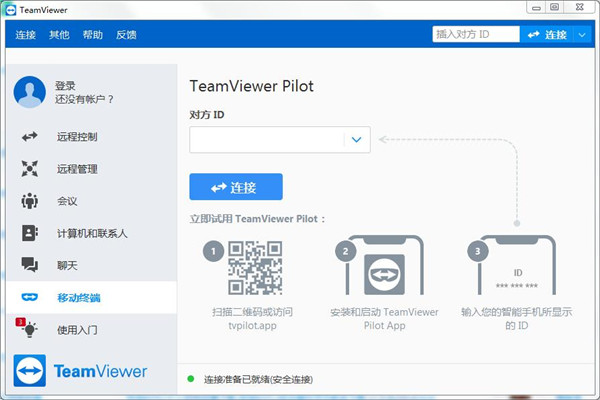The image size is (600, 400).
Task: Minimize the TeamViewer window
Action: tap(536, 7)
